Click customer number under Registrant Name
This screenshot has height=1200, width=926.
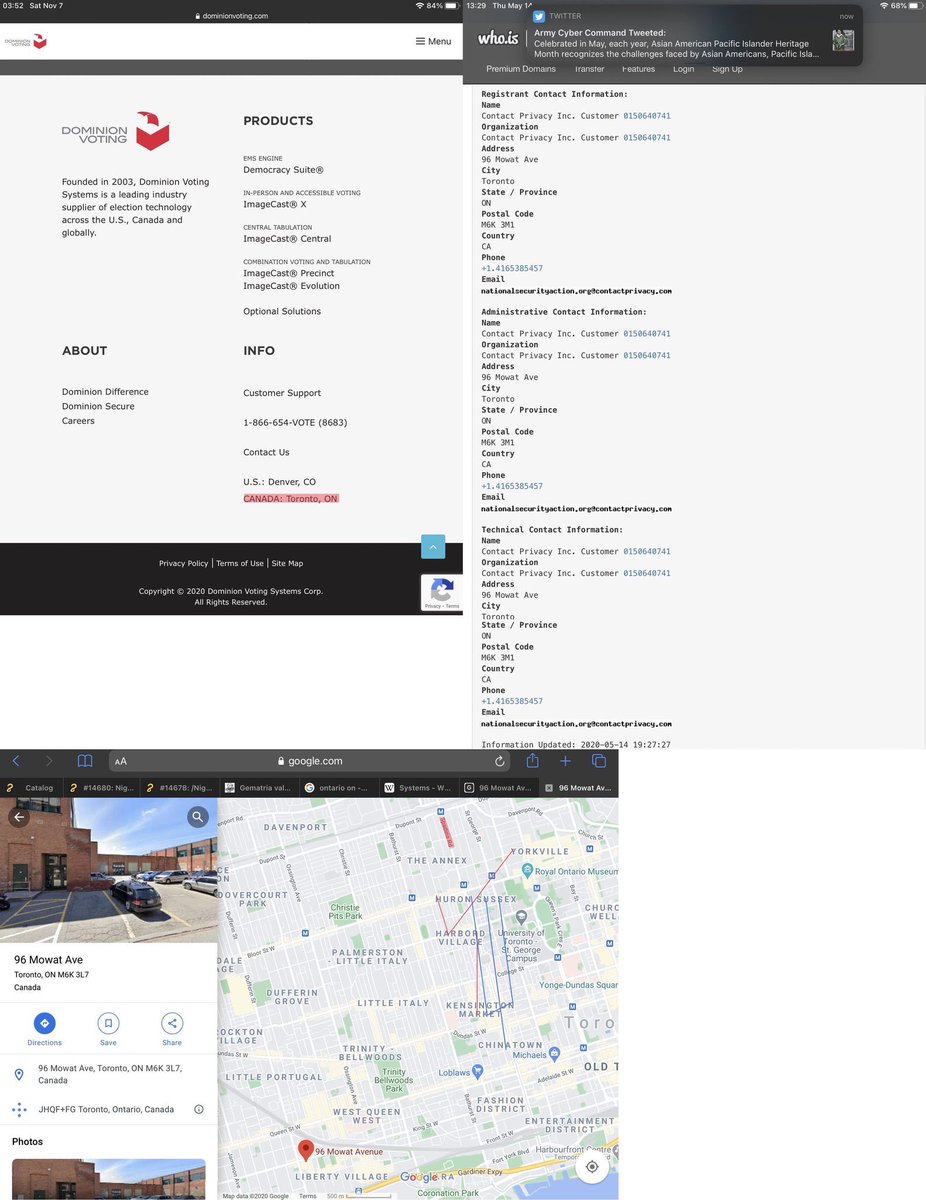coord(647,116)
